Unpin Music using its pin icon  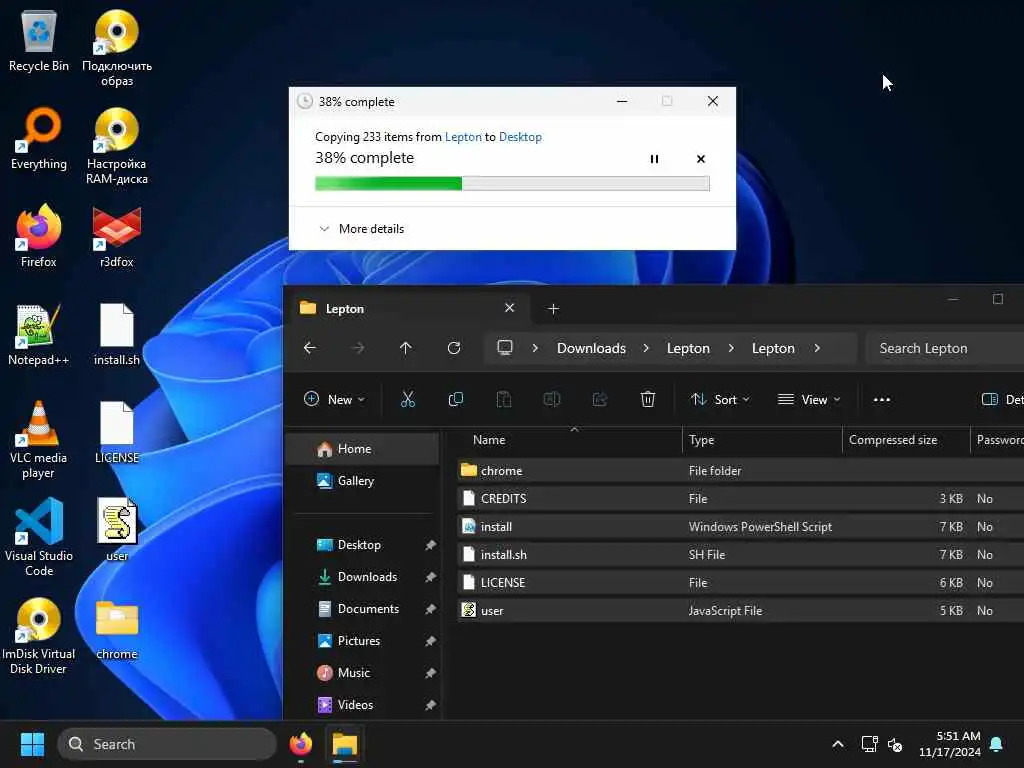click(430, 673)
